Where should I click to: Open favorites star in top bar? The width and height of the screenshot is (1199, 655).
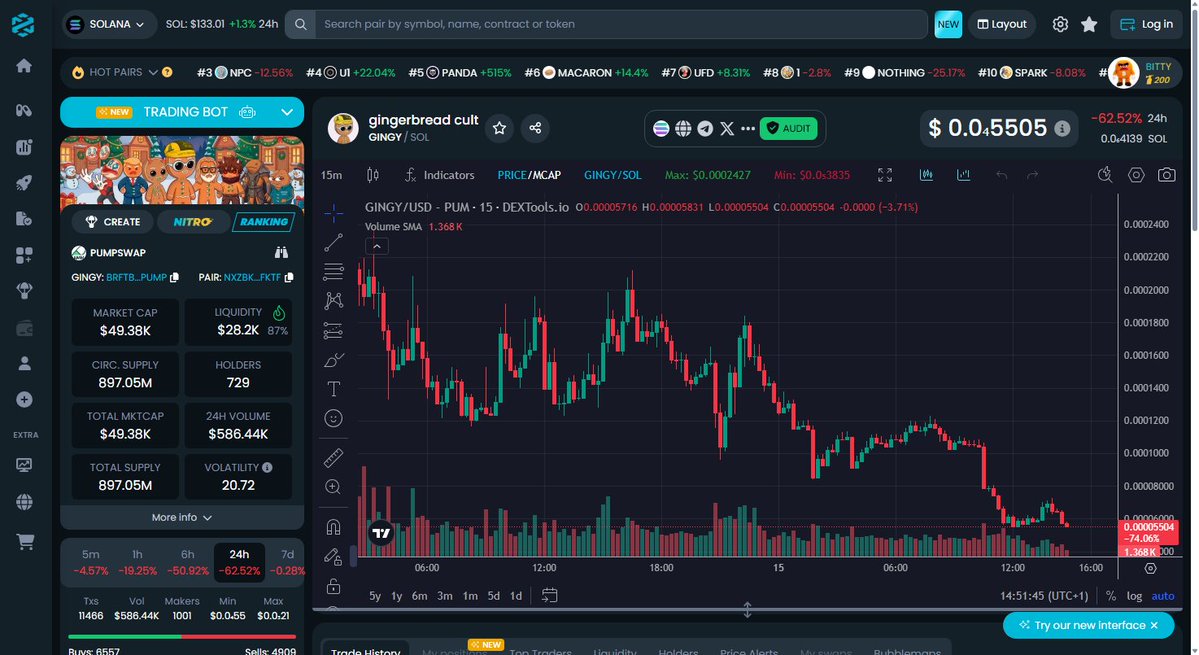[x=1089, y=24]
